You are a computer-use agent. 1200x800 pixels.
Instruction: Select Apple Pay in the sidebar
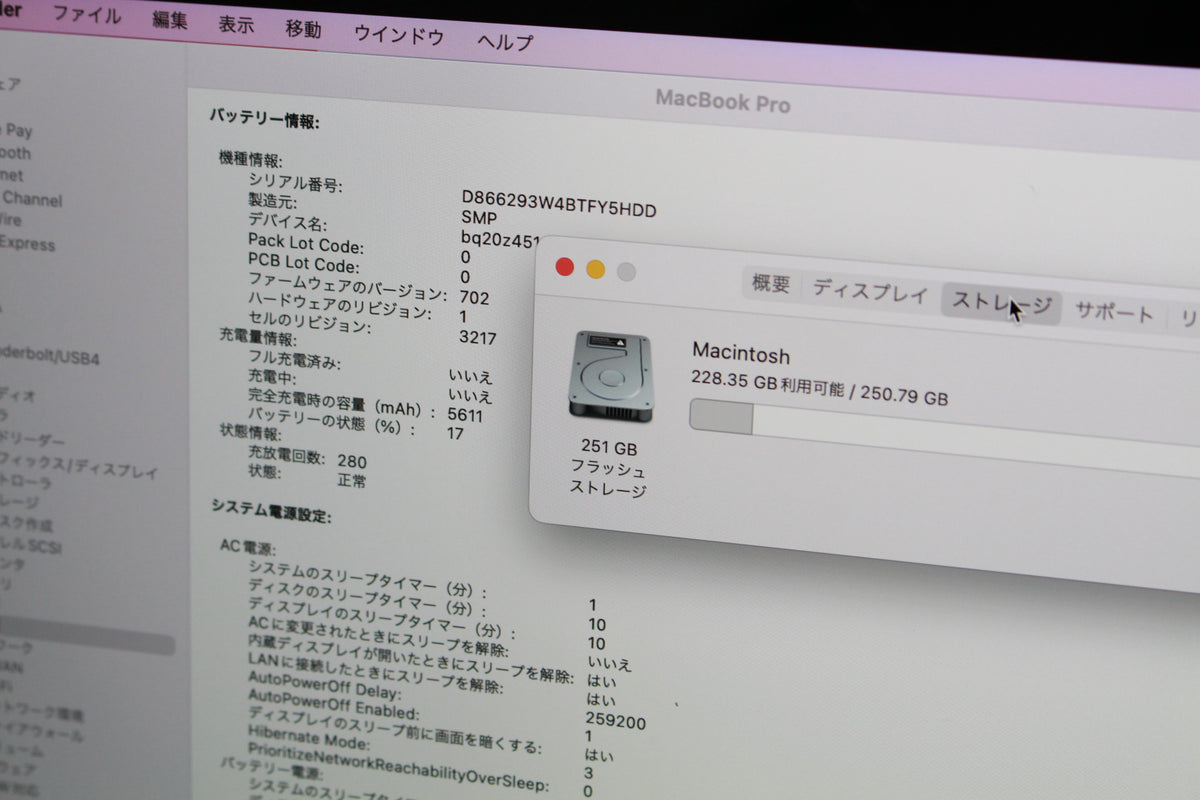tap(17, 130)
